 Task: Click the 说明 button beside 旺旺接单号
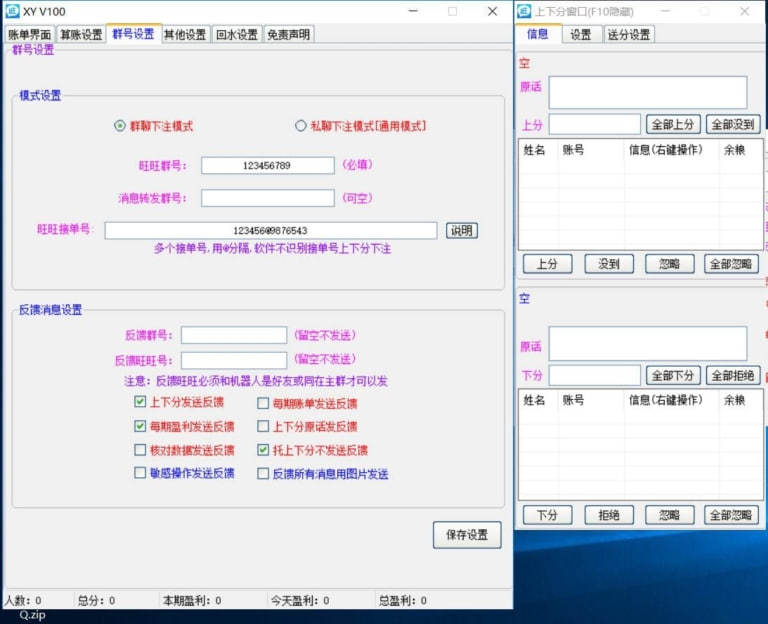461,230
